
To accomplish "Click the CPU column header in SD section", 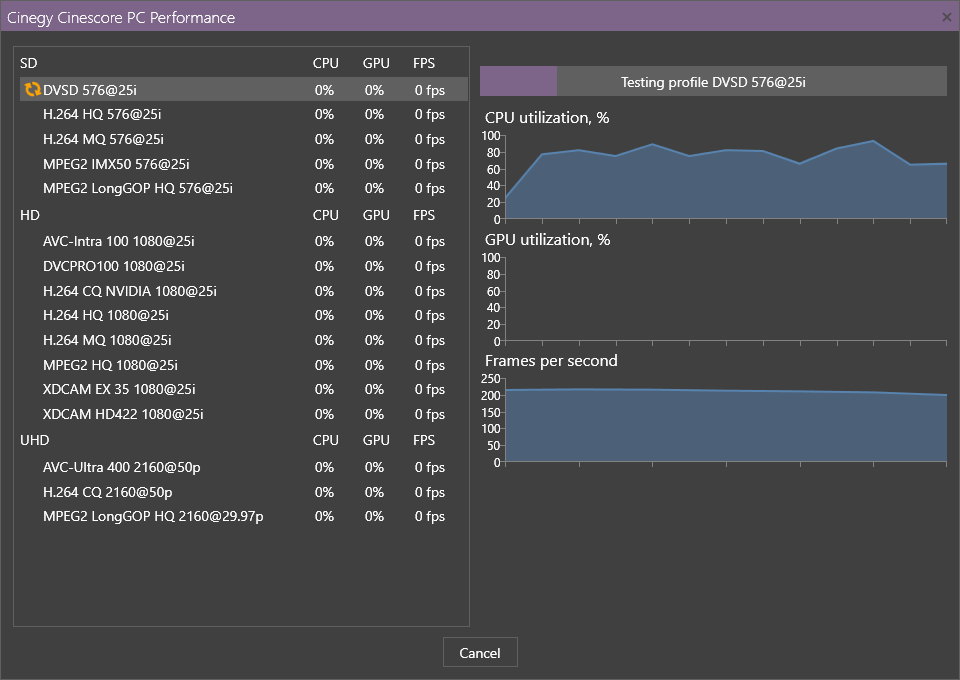I will click(x=326, y=63).
